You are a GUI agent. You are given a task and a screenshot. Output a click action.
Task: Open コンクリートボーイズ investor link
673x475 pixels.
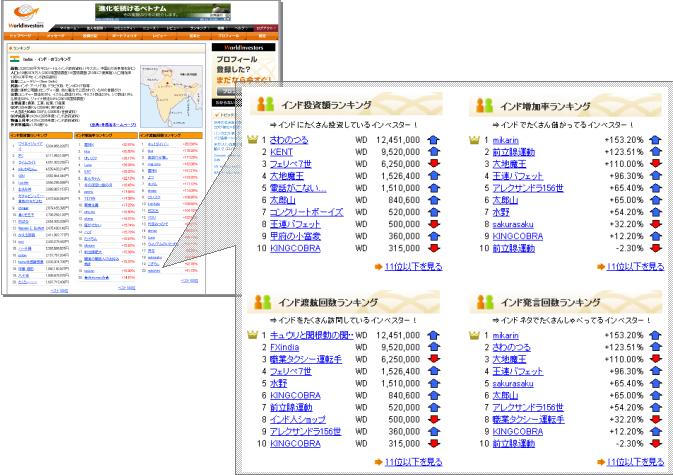tap(306, 212)
